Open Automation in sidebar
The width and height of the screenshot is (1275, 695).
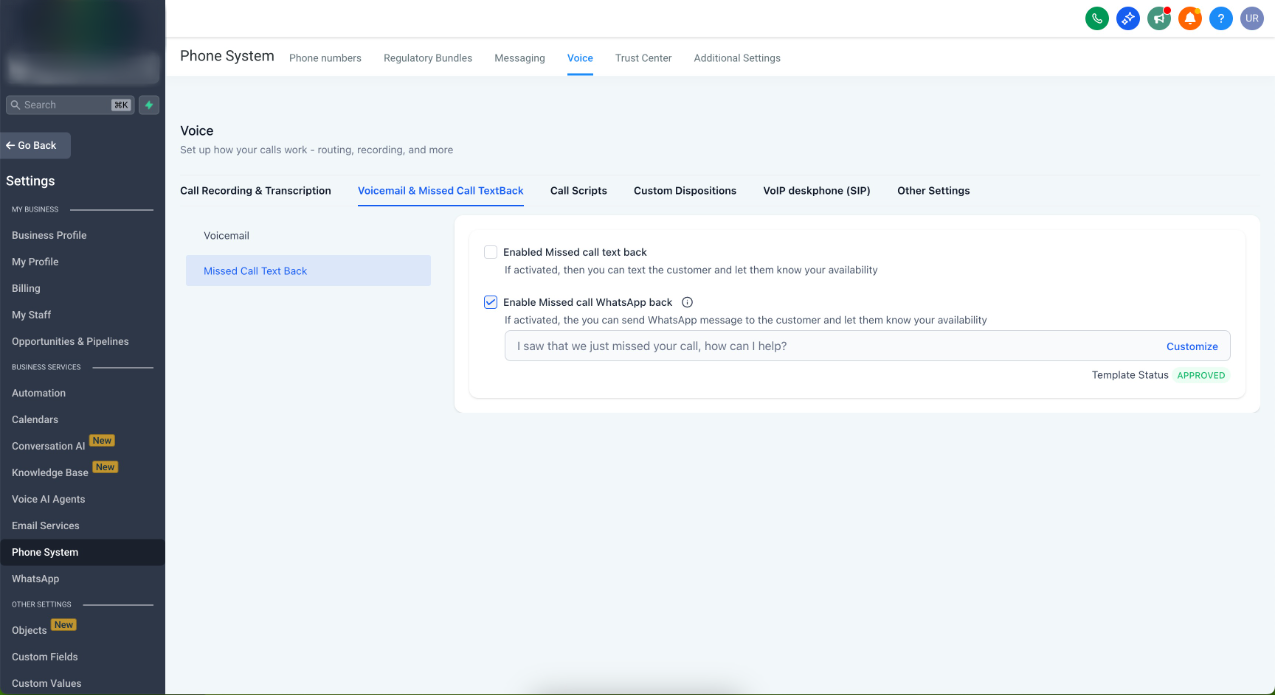39,393
